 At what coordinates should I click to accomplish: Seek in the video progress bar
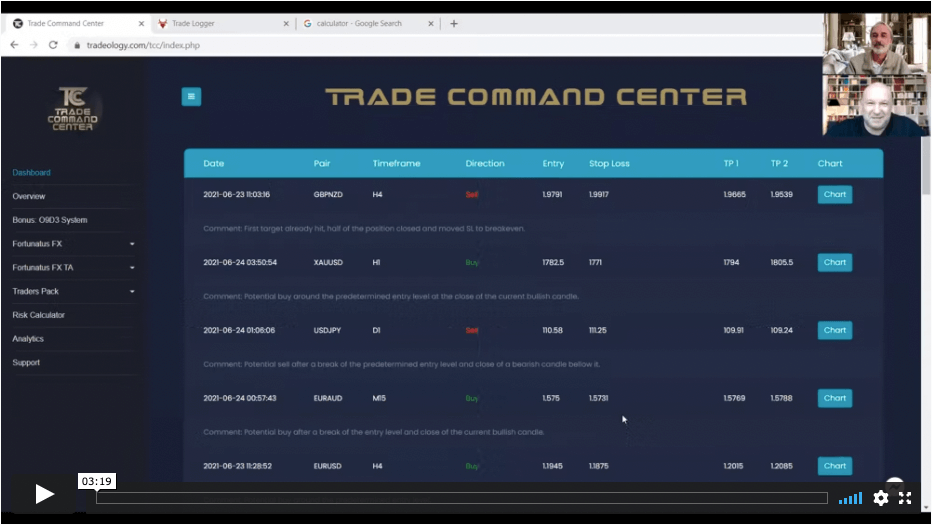click(460, 498)
